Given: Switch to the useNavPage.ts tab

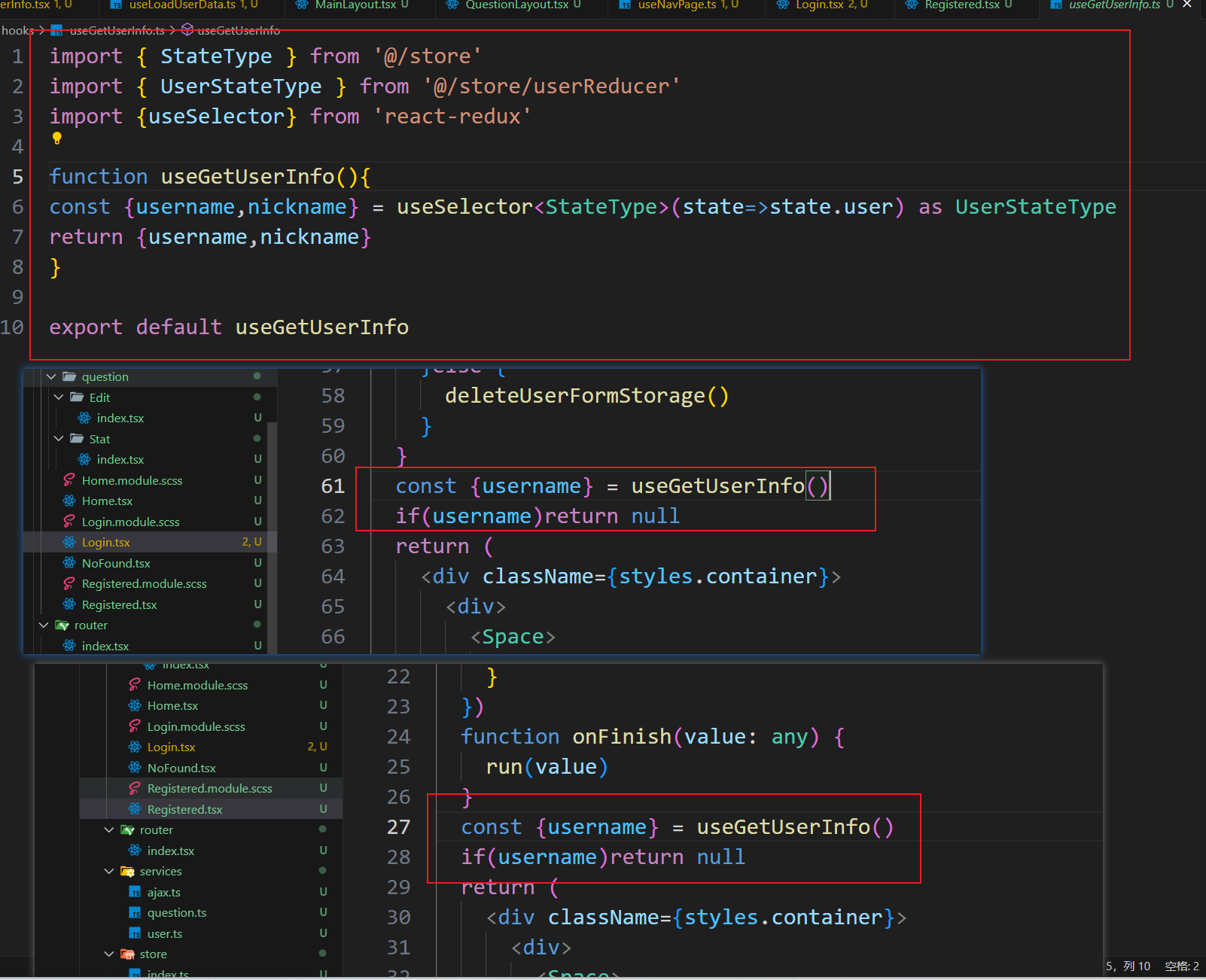Looking at the screenshot, I should click(x=676, y=5).
